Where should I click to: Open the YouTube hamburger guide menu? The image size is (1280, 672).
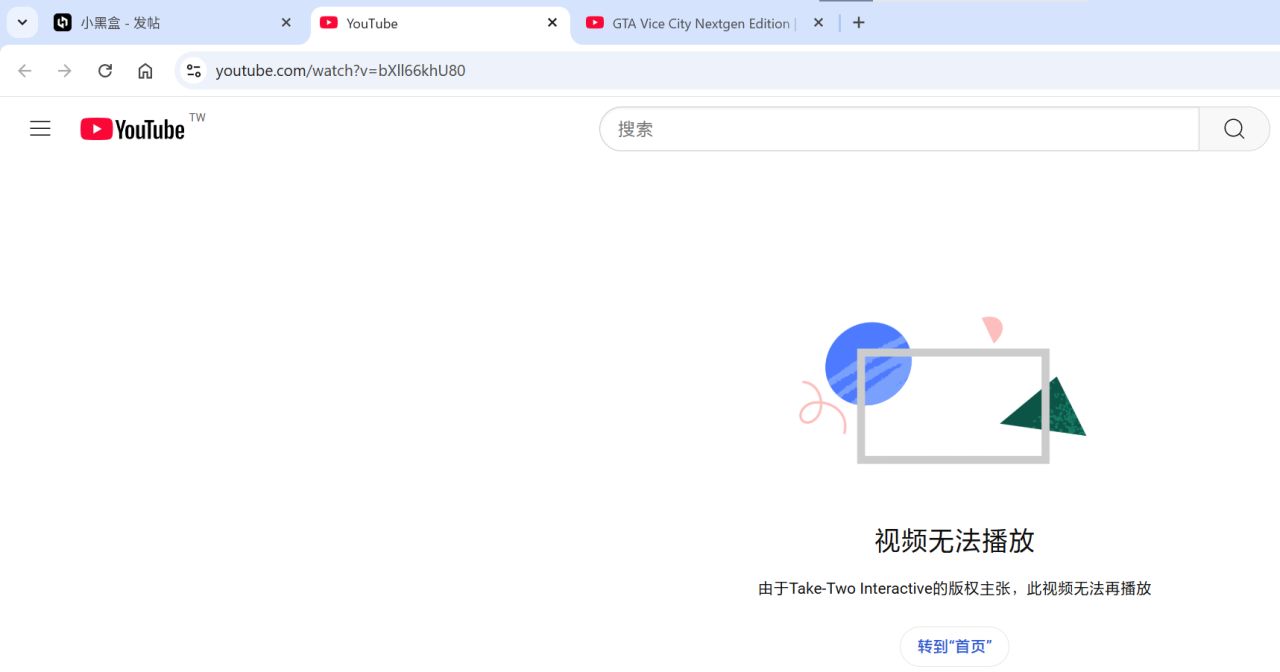point(40,128)
